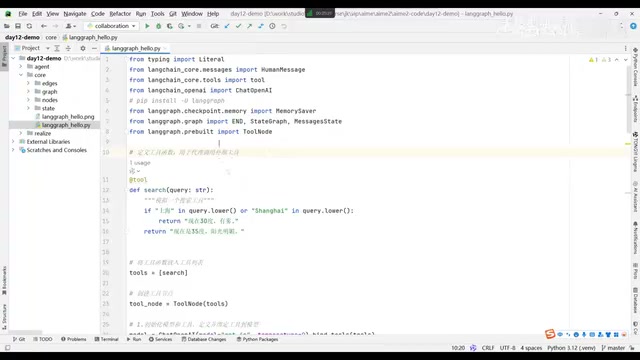Run the collaboration configuration

(147, 26)
